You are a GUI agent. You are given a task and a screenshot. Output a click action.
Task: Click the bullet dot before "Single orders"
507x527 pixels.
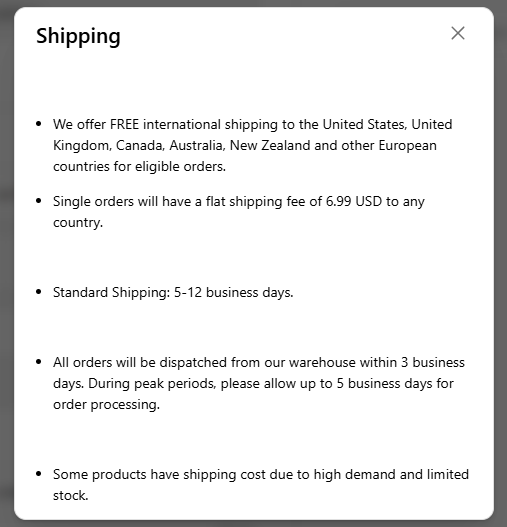tap(39, 201)
